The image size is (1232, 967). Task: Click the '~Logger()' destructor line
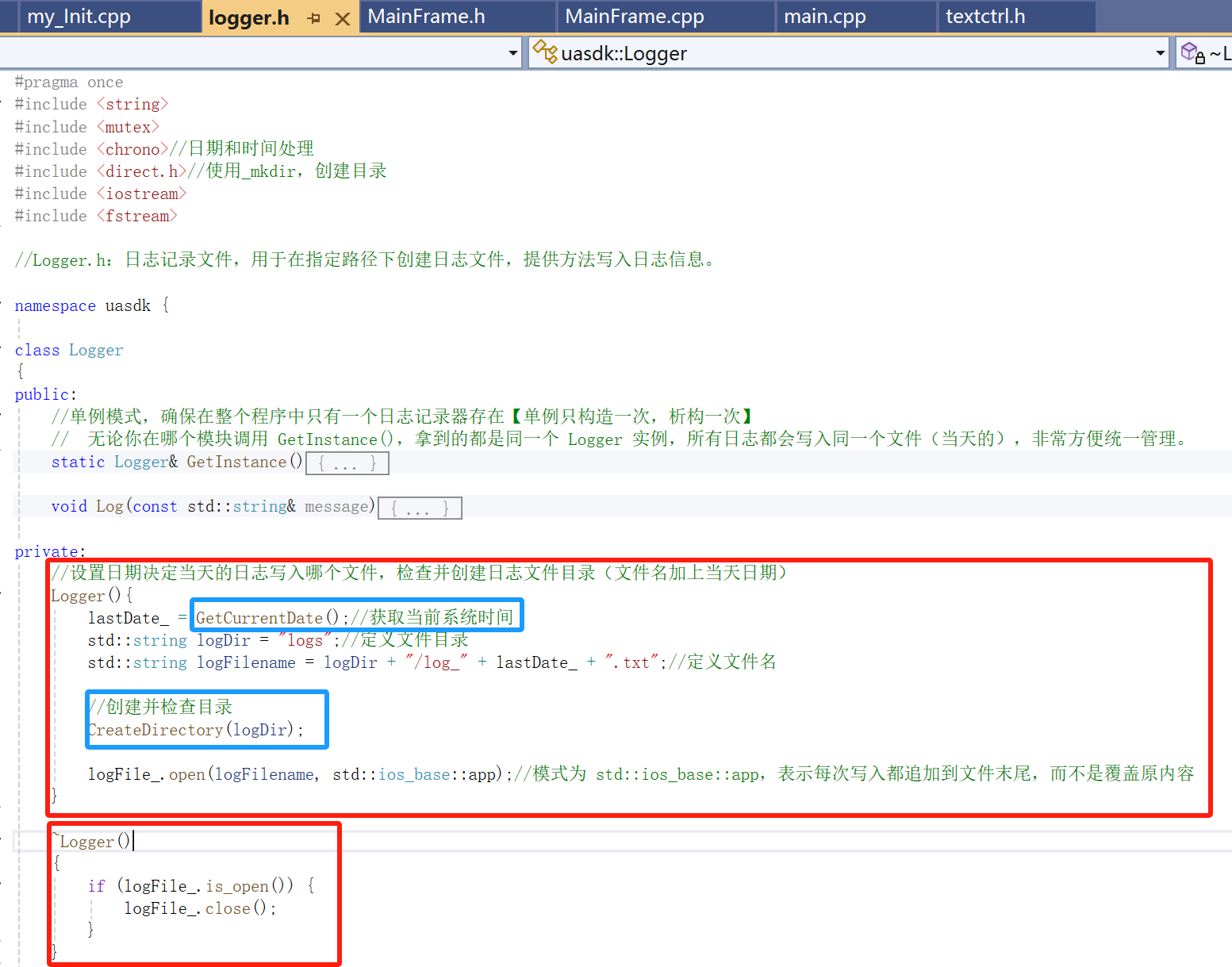[91, 842]
